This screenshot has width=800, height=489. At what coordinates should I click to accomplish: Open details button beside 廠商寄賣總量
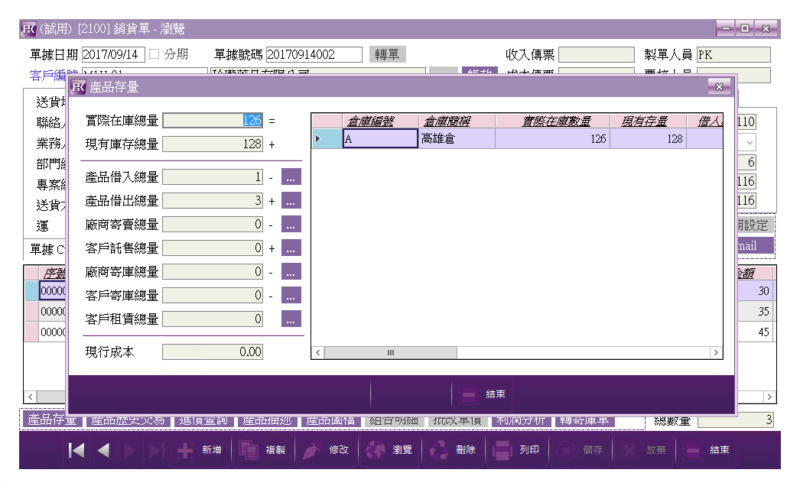[x=291, y=224]
